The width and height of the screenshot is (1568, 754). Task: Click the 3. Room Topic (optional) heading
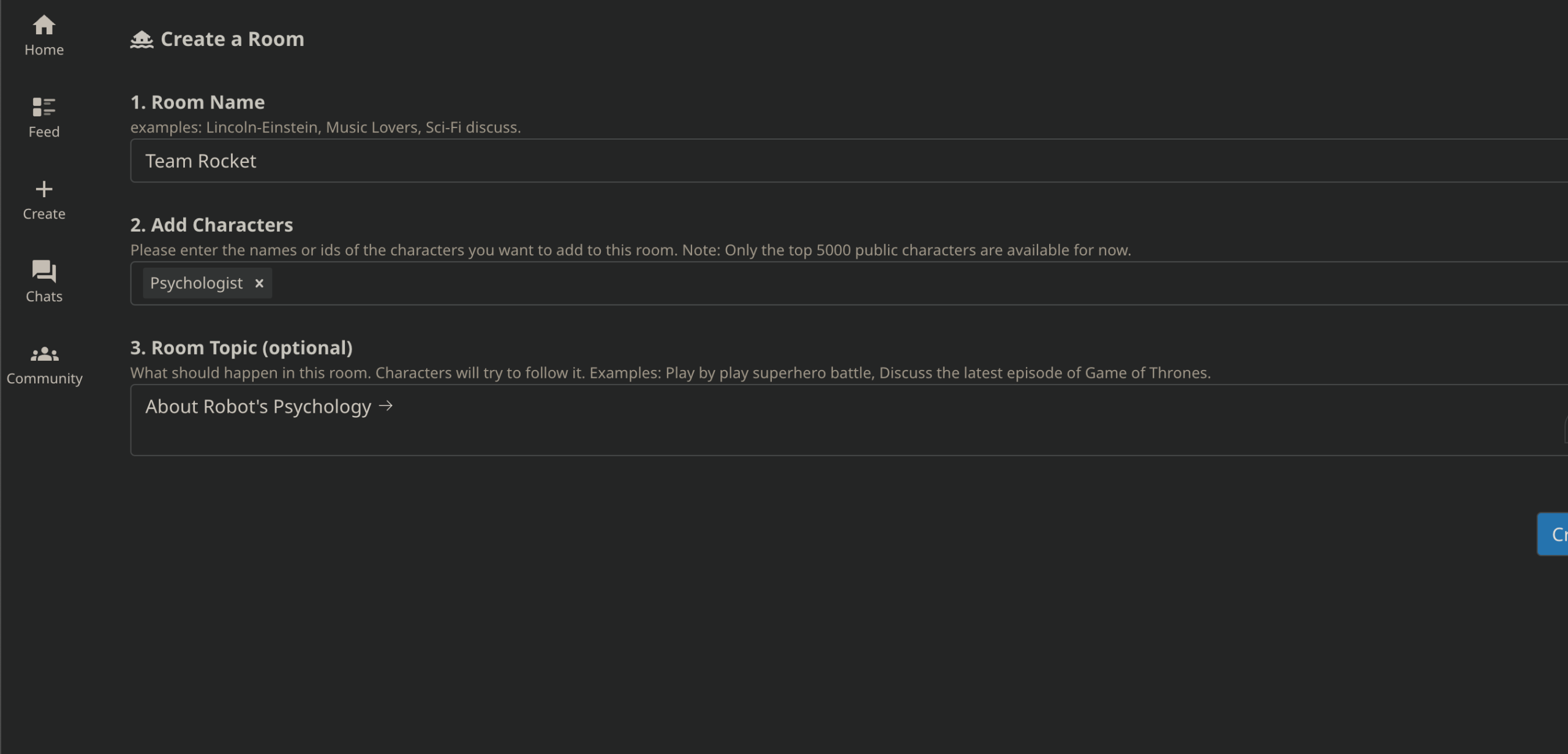click(x=241, y=348)
